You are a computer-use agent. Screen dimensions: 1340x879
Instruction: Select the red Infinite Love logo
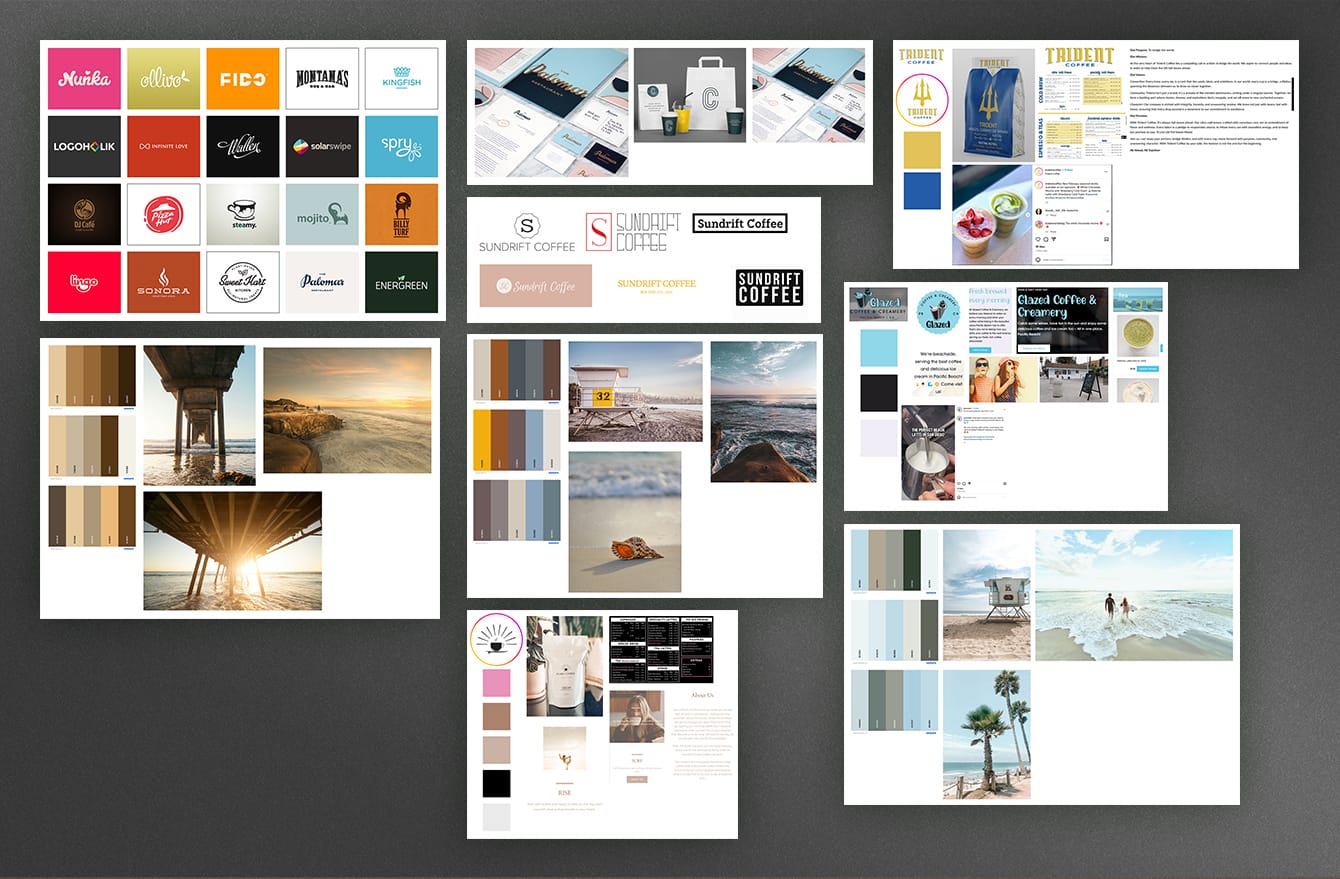163,147
